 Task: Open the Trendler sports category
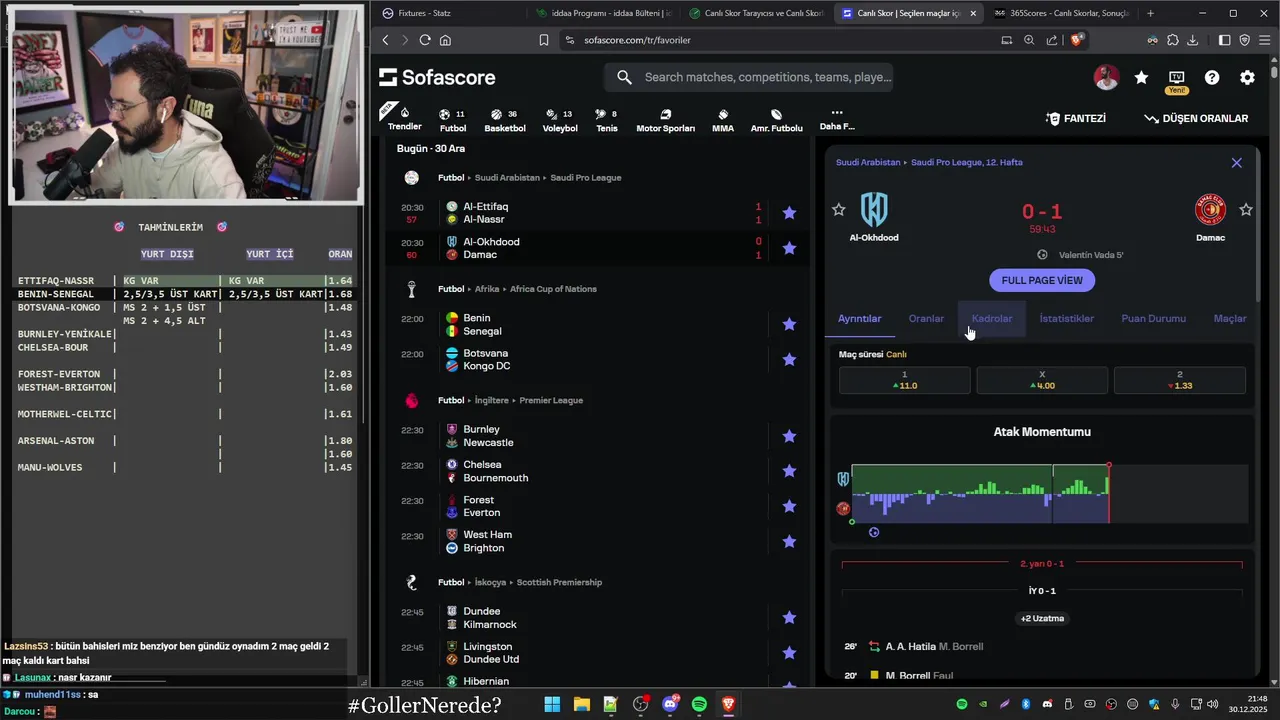pos(404,117)
